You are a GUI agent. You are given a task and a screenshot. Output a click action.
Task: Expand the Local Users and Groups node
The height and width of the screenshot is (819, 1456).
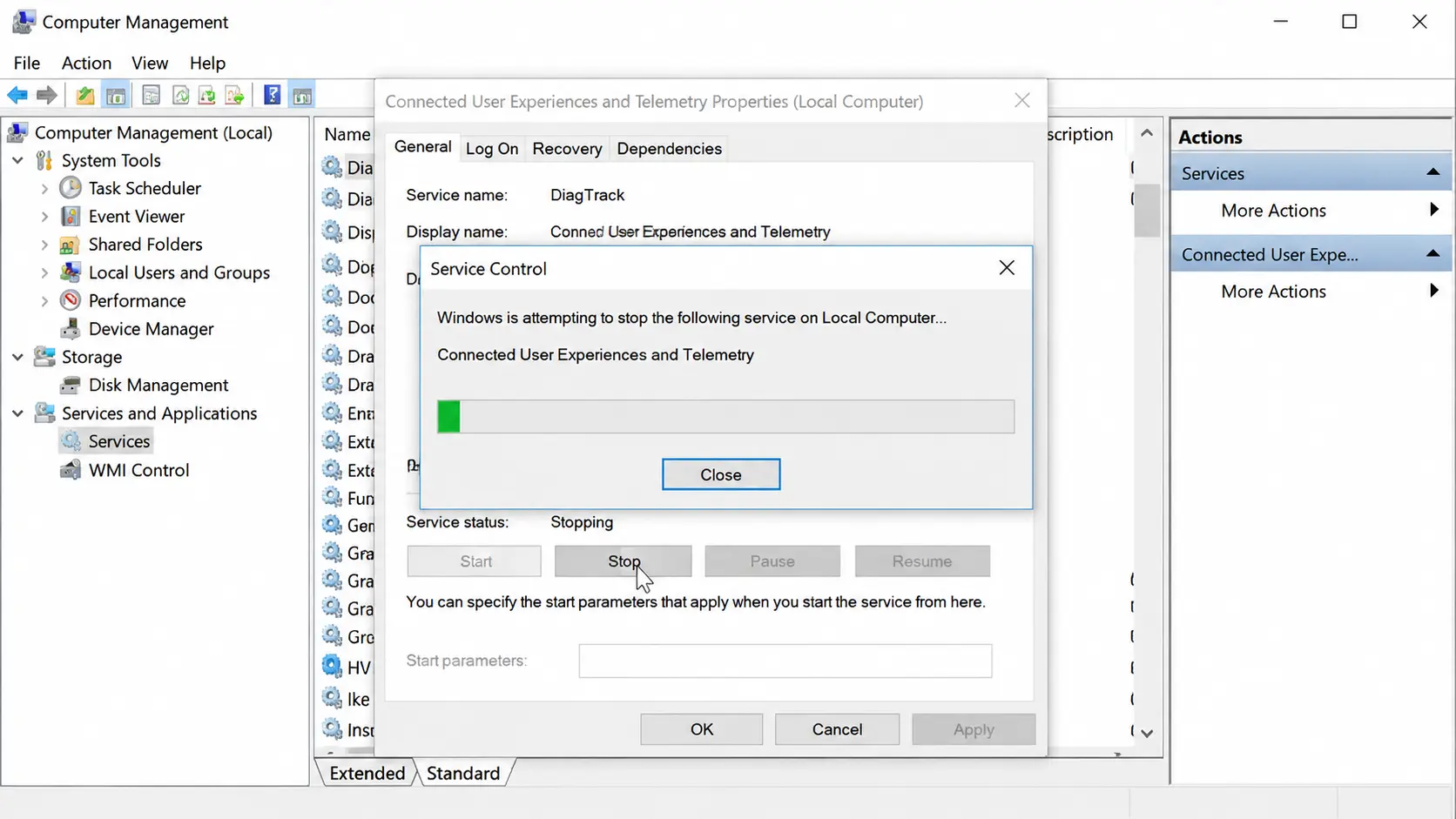pos(44,272)
